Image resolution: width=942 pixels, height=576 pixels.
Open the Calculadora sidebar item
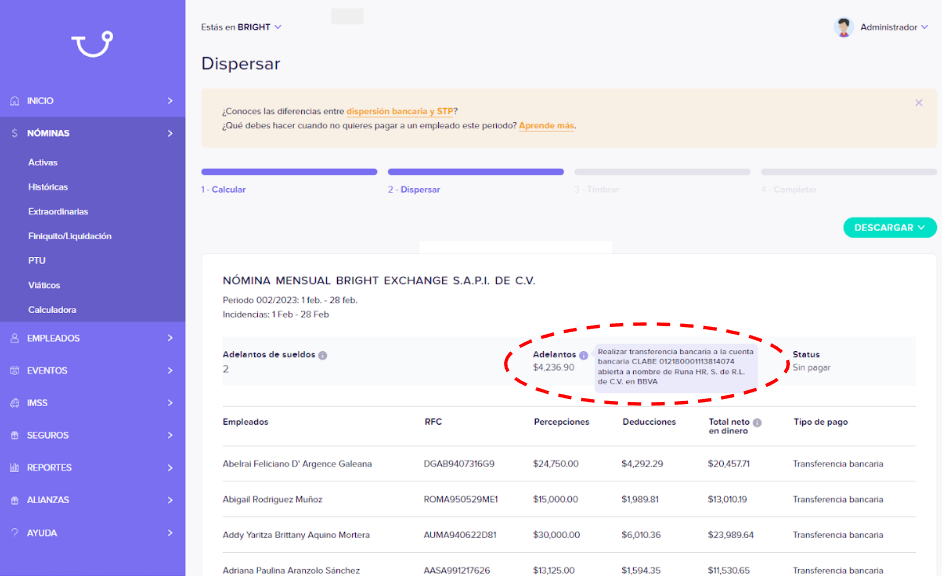coord(52,310)
